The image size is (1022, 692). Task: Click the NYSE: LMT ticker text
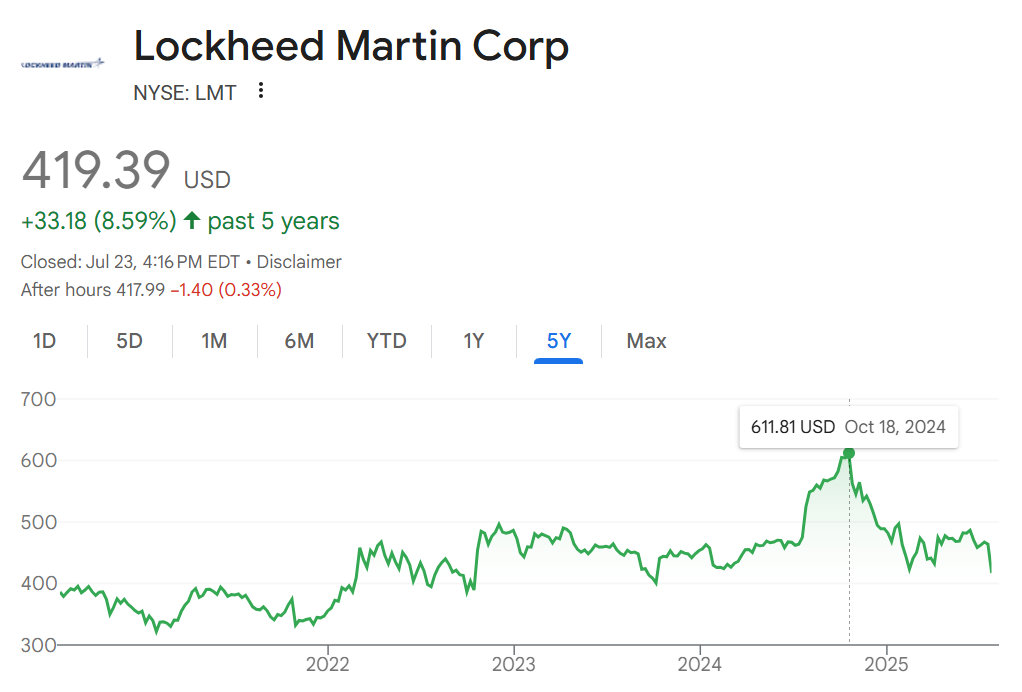(185, 93)
